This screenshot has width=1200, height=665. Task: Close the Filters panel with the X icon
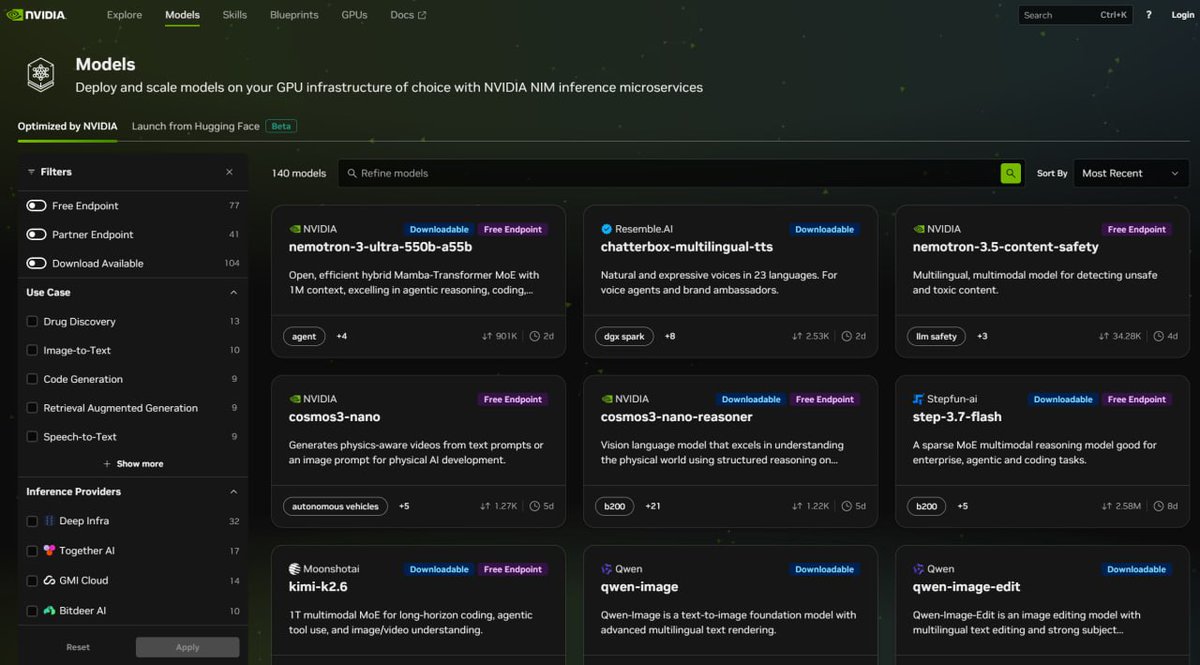pyautogui.click(x=229, y=172)
